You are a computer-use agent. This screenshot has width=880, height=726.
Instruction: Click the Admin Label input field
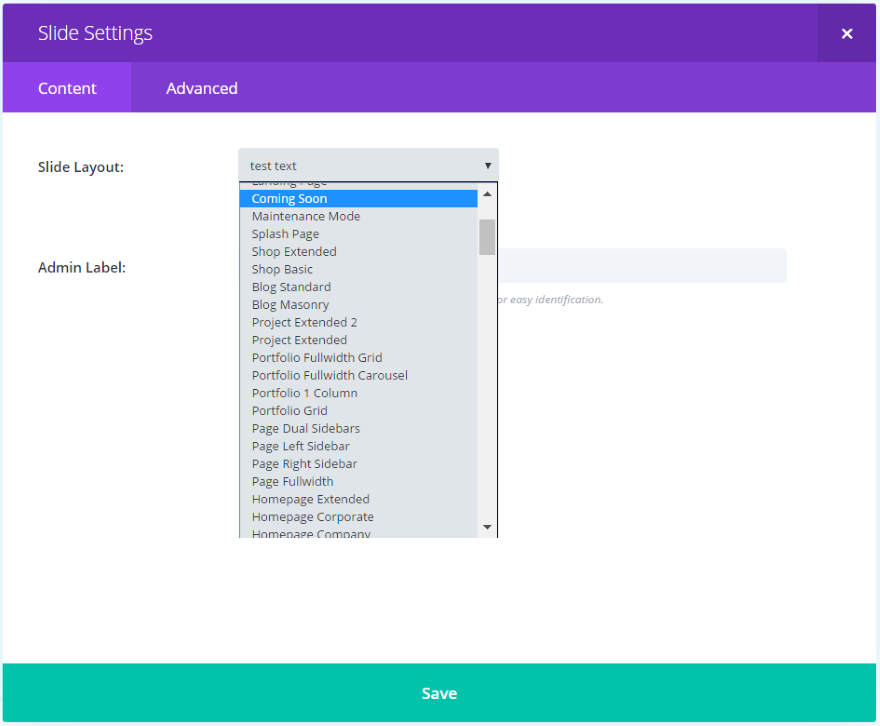[x=640, y=266]
